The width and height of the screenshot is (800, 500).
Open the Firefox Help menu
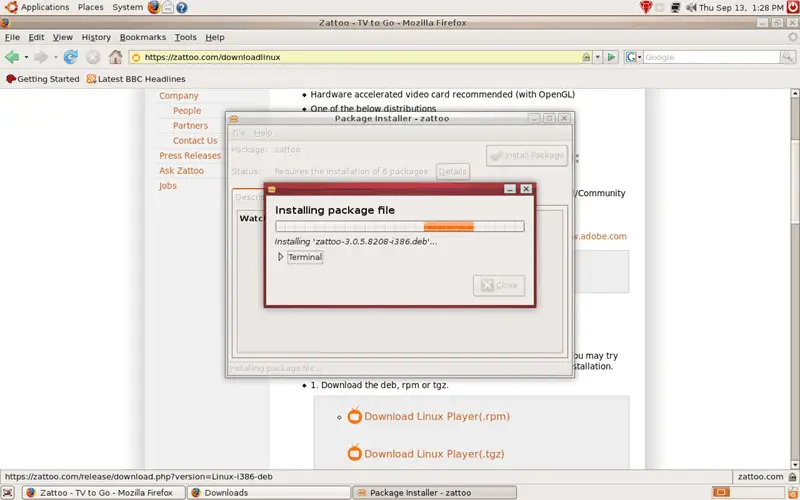tap(215, 37)
